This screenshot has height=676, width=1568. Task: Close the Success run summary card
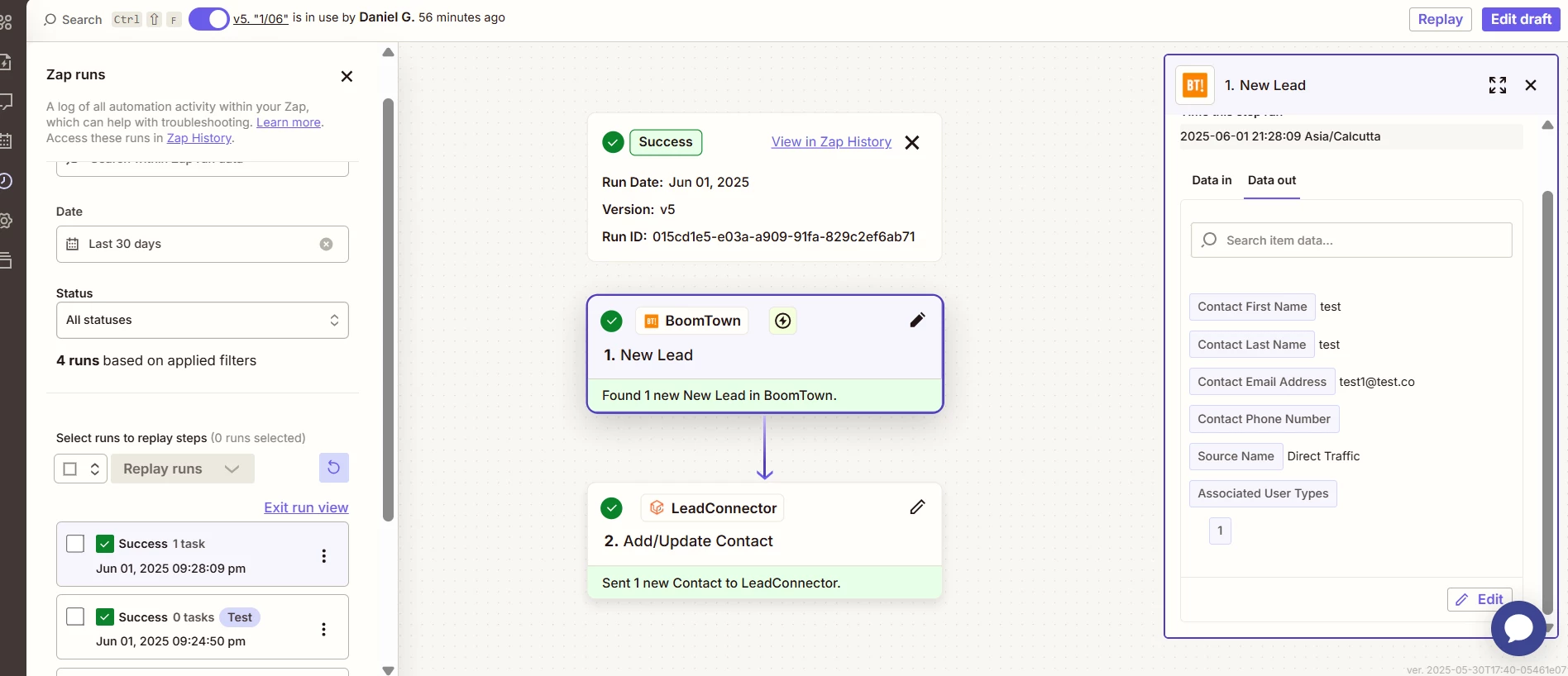(911, 142)
